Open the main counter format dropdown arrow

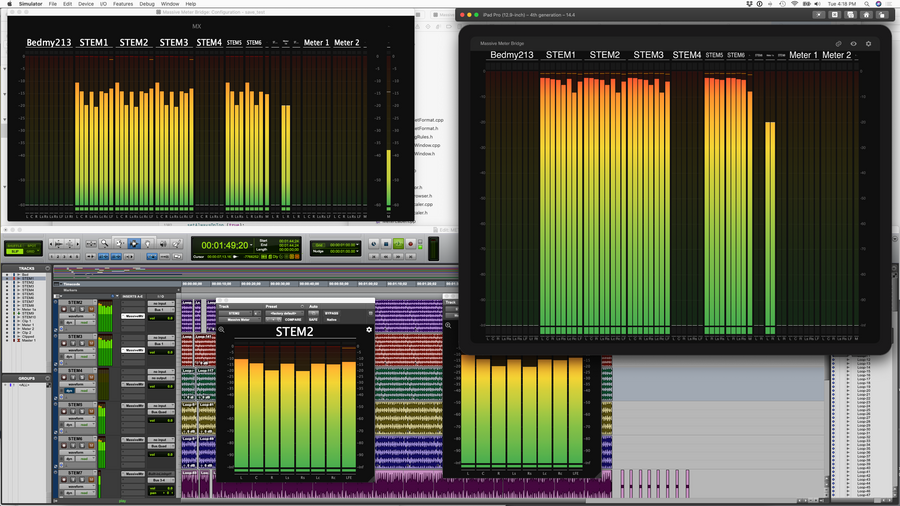(x=252, y=245)
